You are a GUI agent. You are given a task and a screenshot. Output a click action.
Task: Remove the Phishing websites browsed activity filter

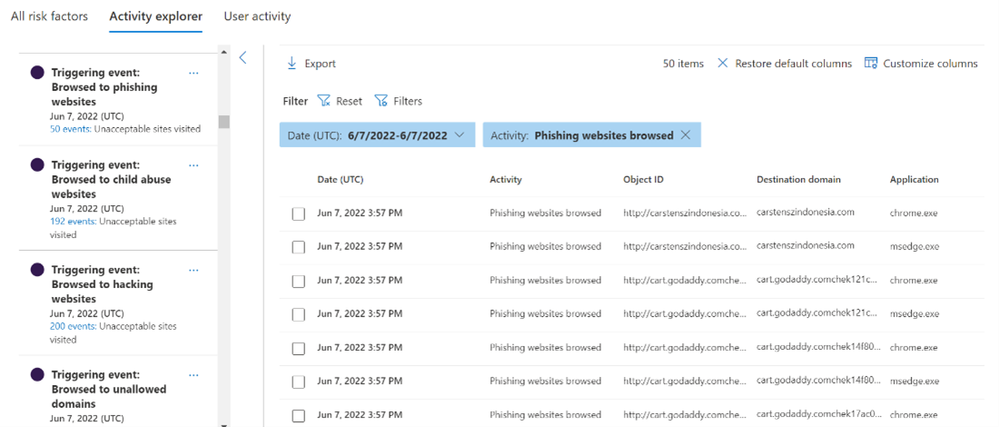click(685, 135)
